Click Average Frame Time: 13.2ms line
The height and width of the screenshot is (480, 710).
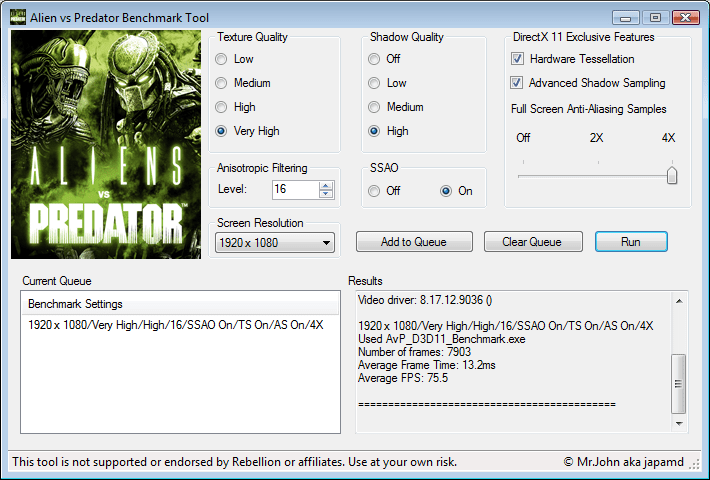click(427, 365)
